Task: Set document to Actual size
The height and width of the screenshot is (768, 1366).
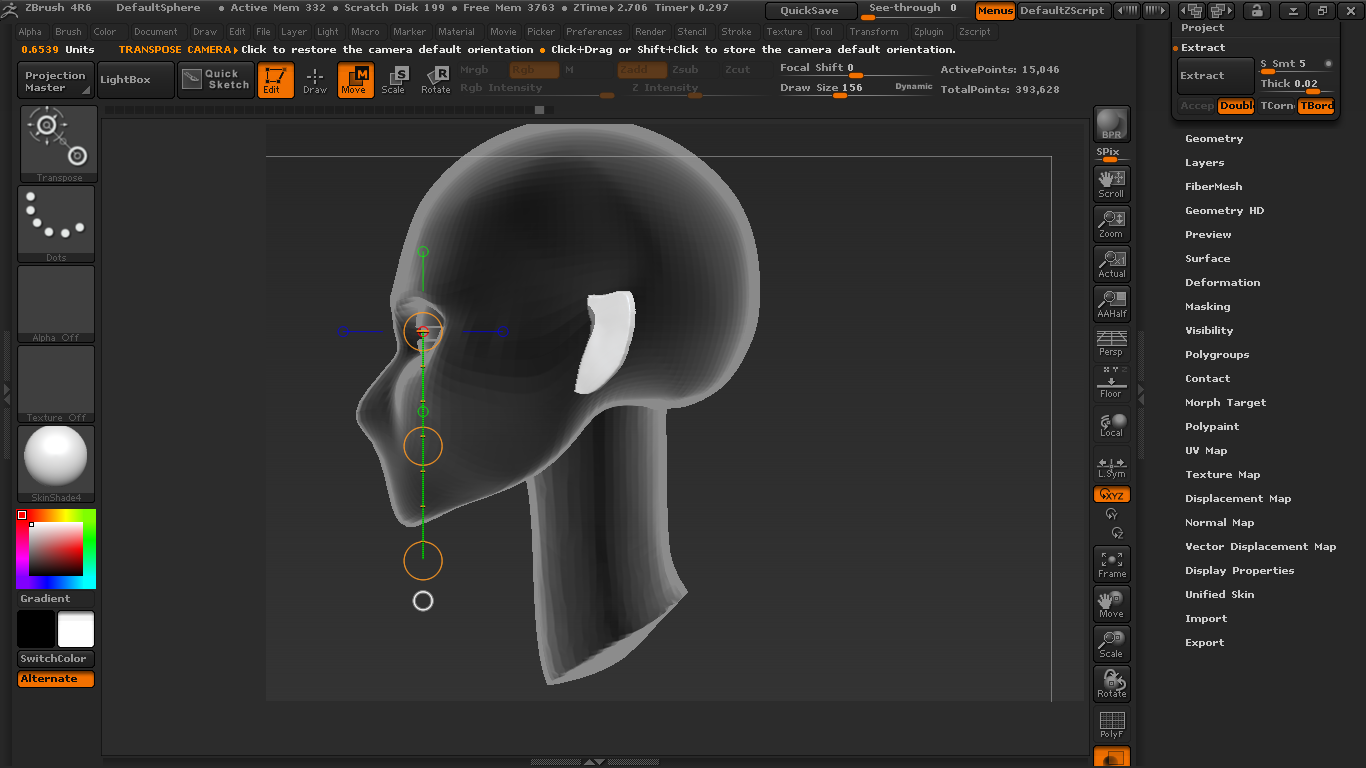Action: pyautogui.click(x=1111, y=263)
